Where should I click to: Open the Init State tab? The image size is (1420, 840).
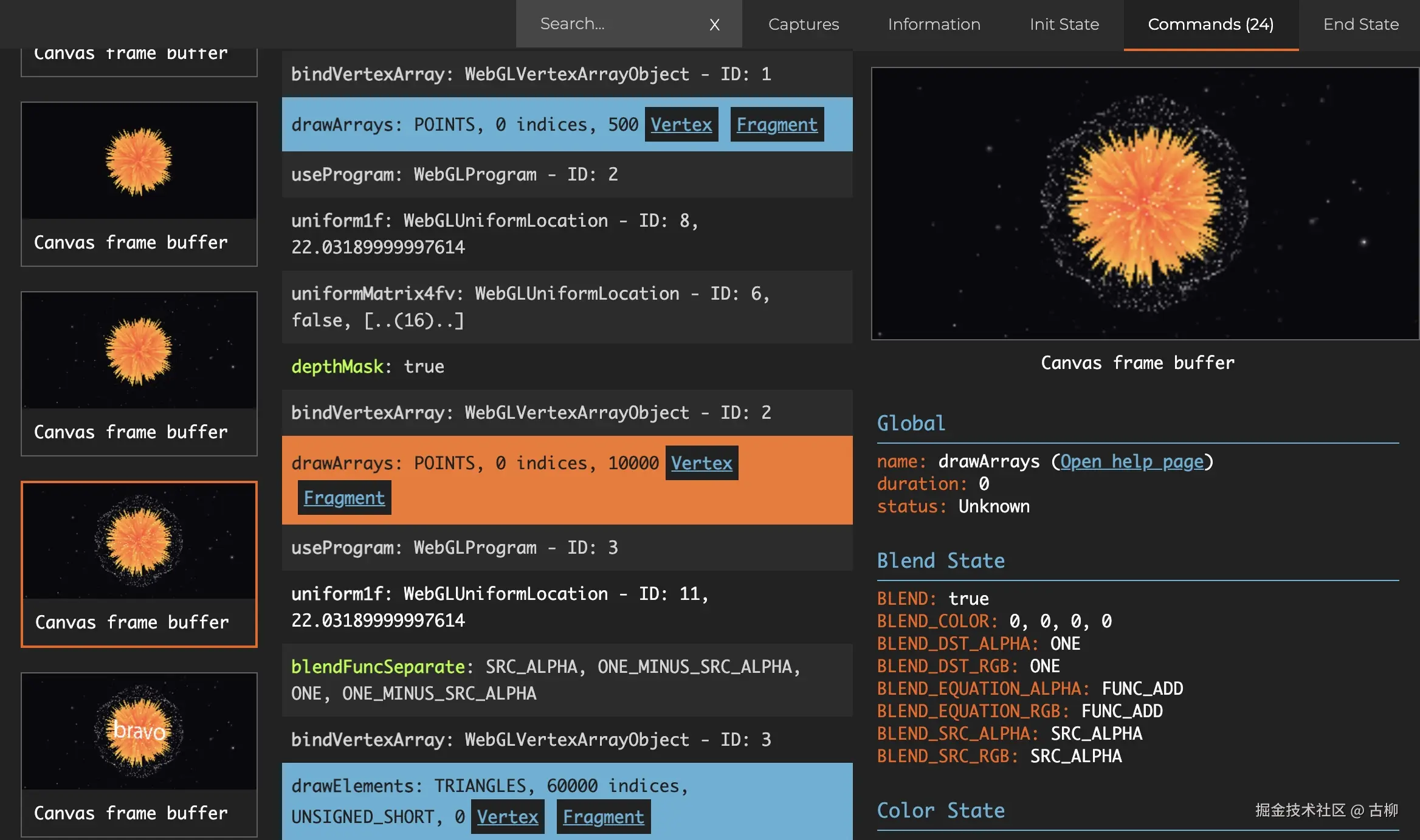[1064, 24]
